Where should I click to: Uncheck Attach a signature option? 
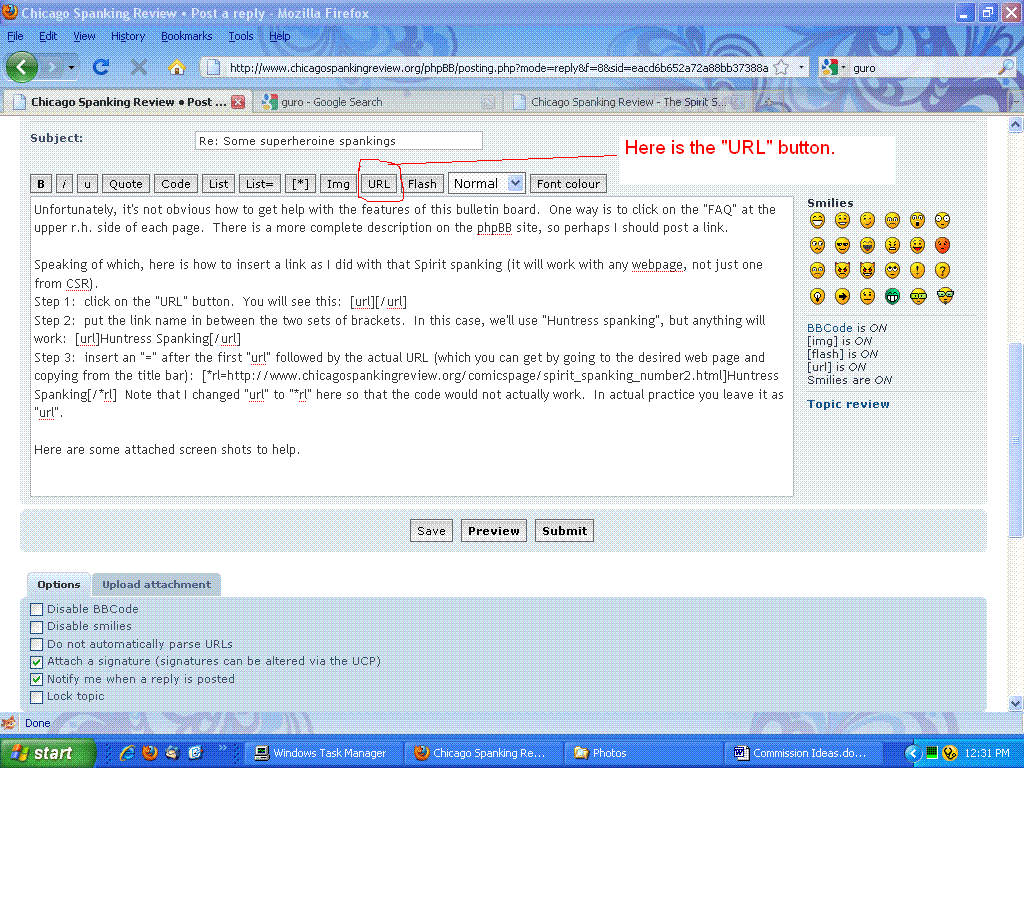[x=37, y=662]
